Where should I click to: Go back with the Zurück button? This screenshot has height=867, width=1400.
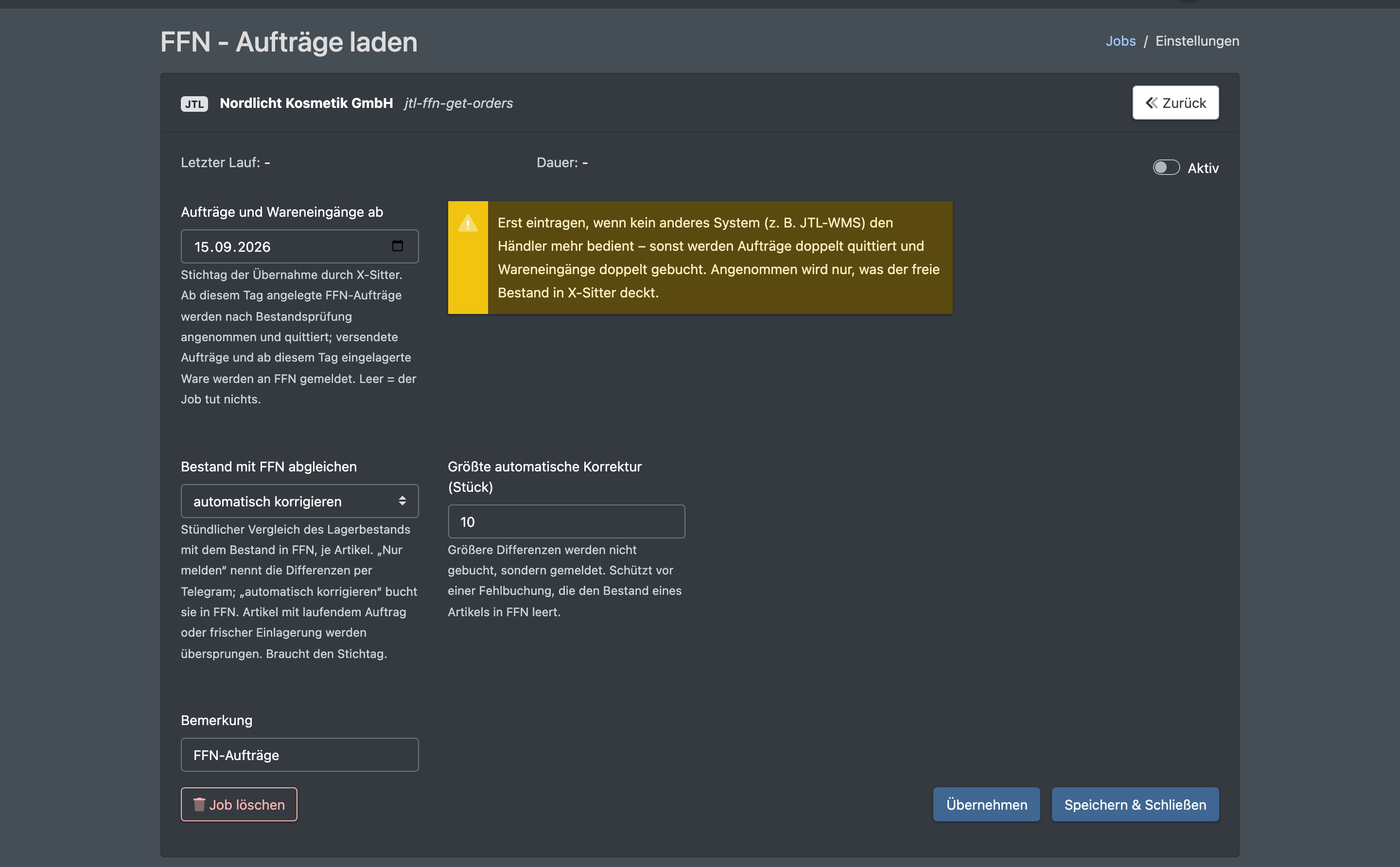pyautogui.click(x=1175, y=103)
